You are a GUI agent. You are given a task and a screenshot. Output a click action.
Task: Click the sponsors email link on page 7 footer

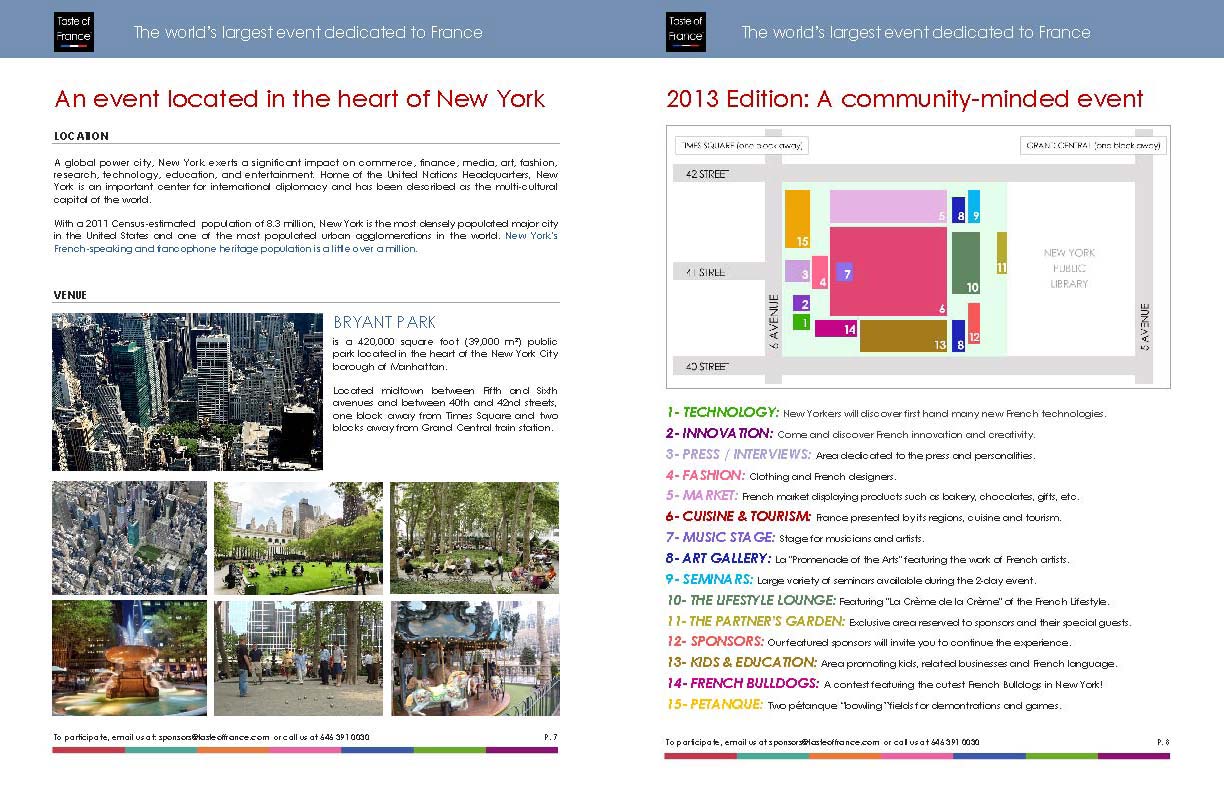pos(214,737)
